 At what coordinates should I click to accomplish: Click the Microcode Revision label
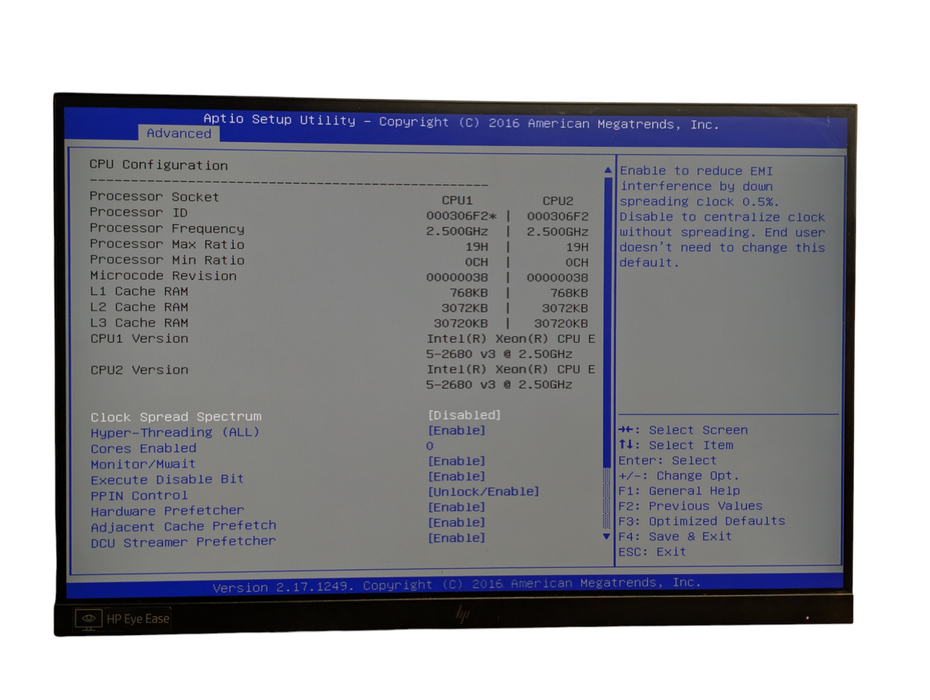pos(163,276)
